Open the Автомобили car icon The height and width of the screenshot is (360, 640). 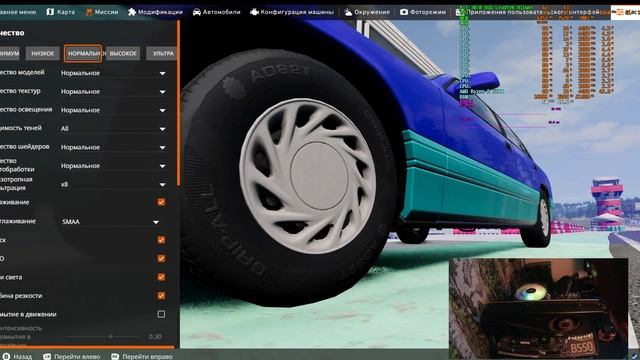pos(197,12)
